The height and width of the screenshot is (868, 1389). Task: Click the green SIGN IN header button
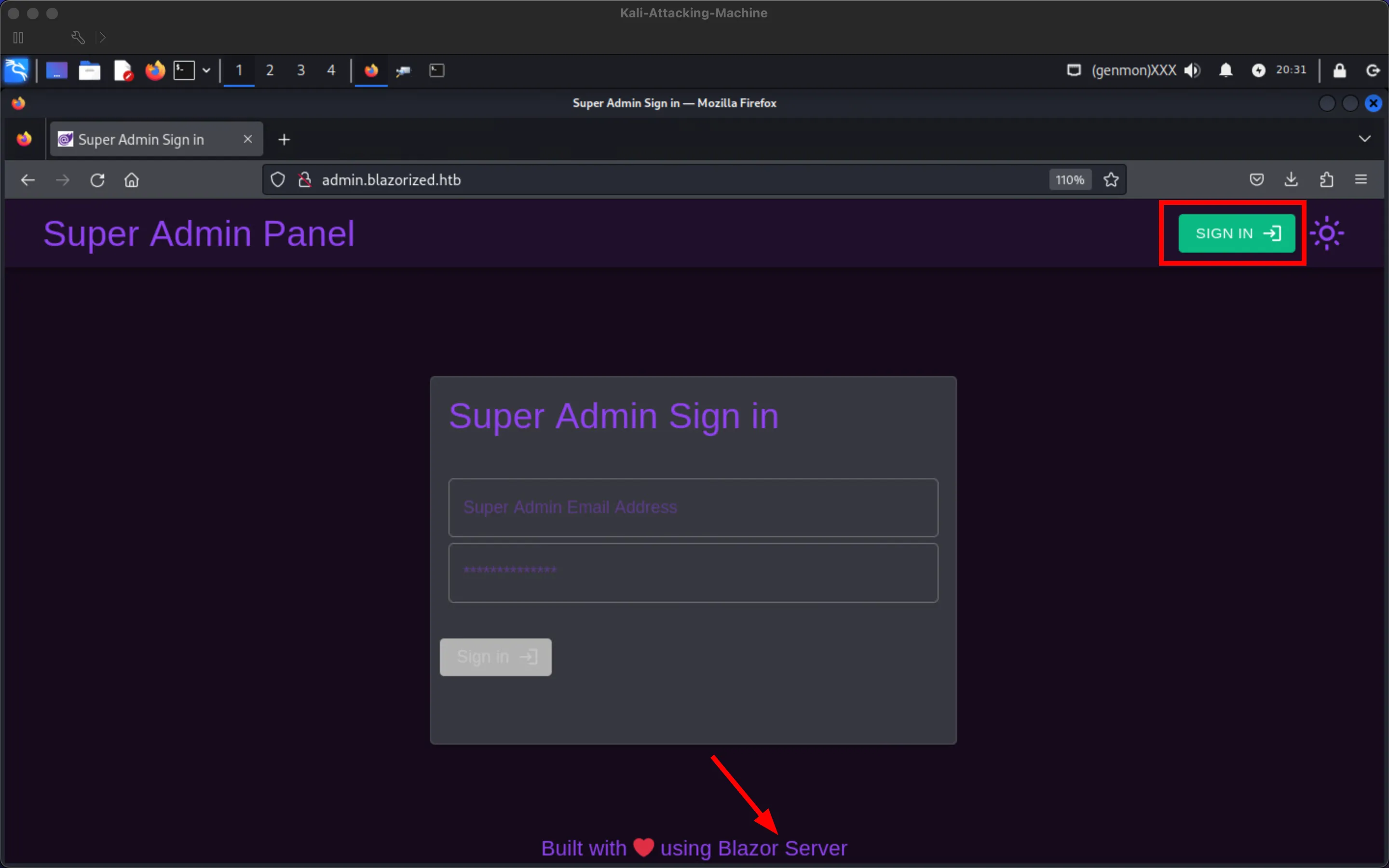pyautogui.click(x=1237, y=233)
